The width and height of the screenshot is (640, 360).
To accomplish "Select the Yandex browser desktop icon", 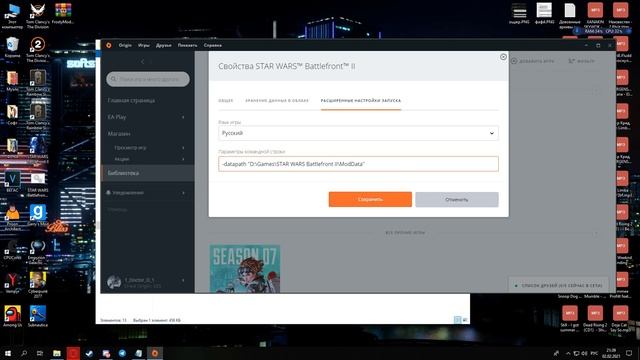I will pos(12,282).
